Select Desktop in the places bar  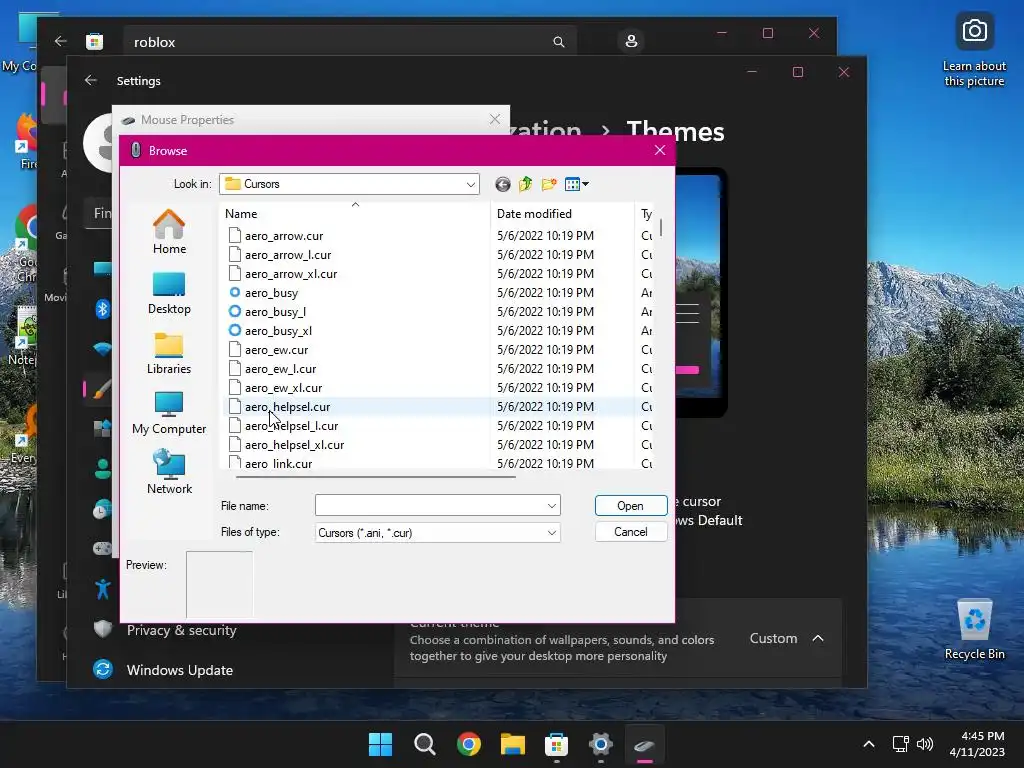tap(169, 293)
